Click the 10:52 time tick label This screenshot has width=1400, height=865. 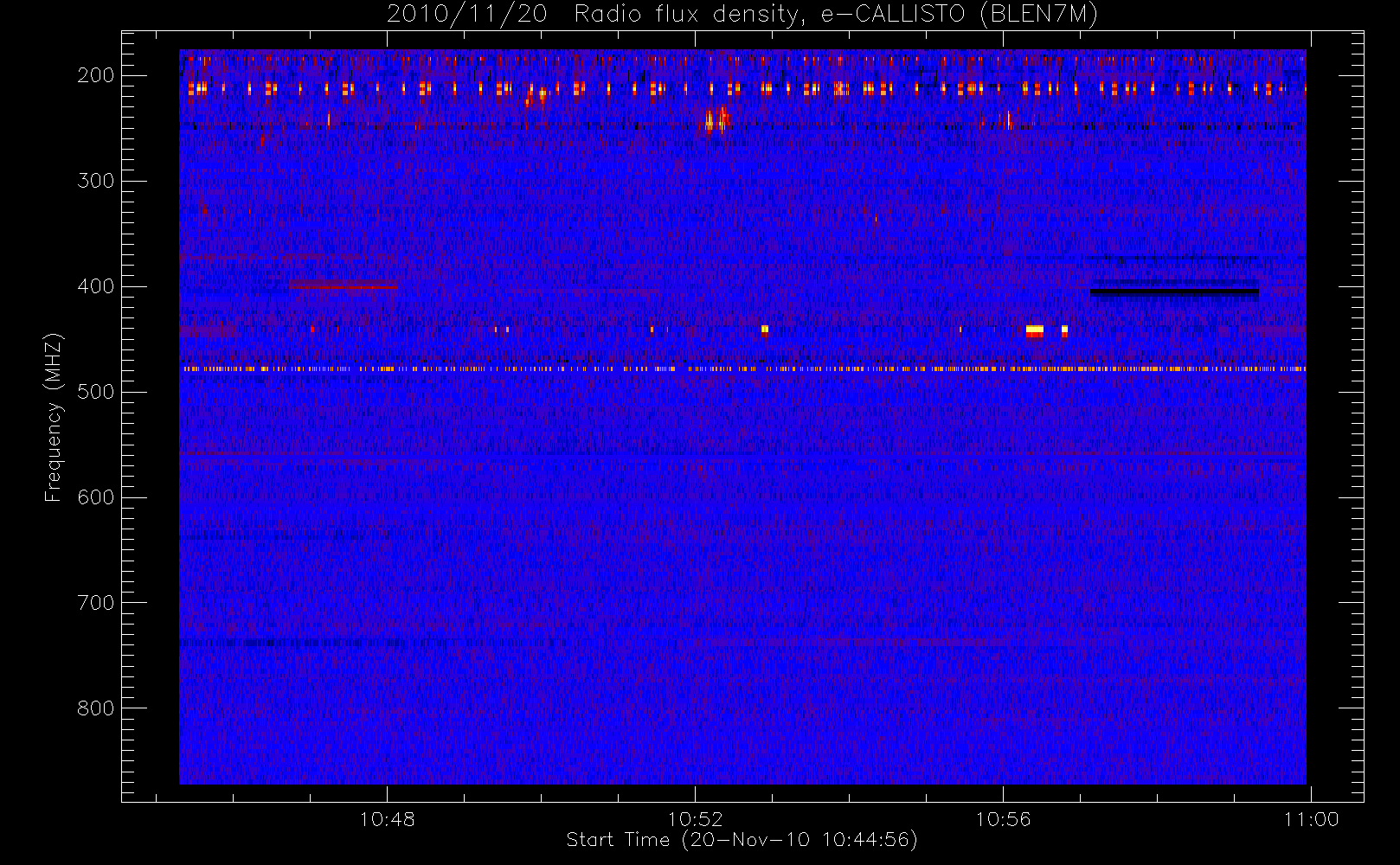click(695, 819)
